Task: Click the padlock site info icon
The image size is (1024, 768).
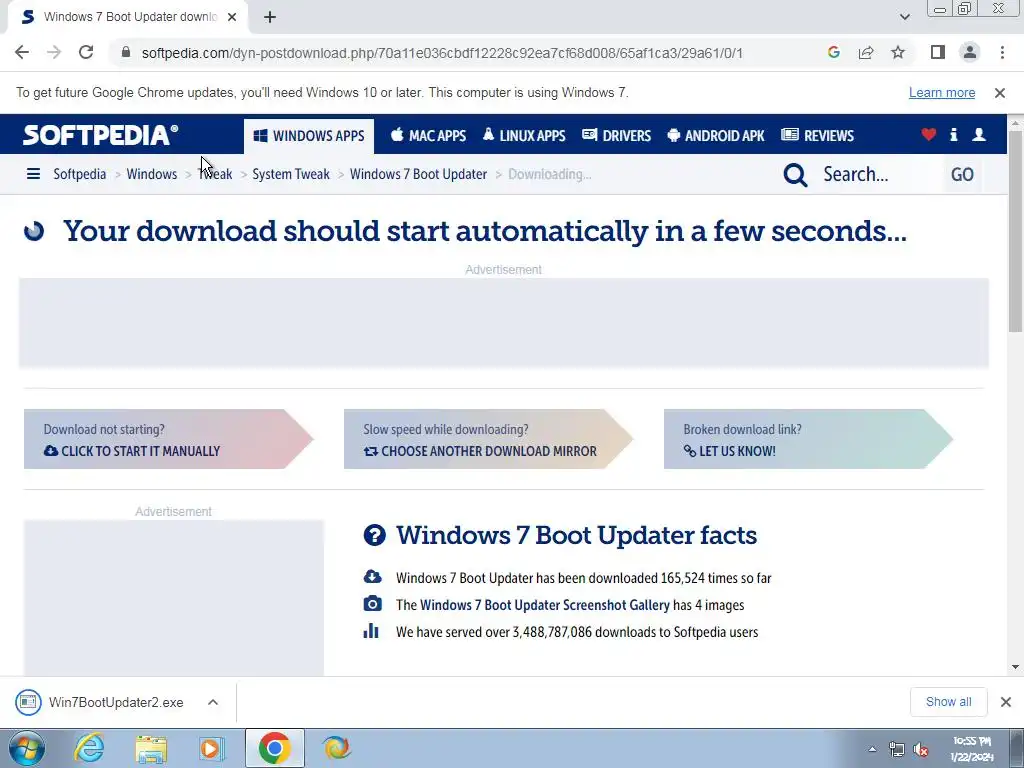Action: 126,52
